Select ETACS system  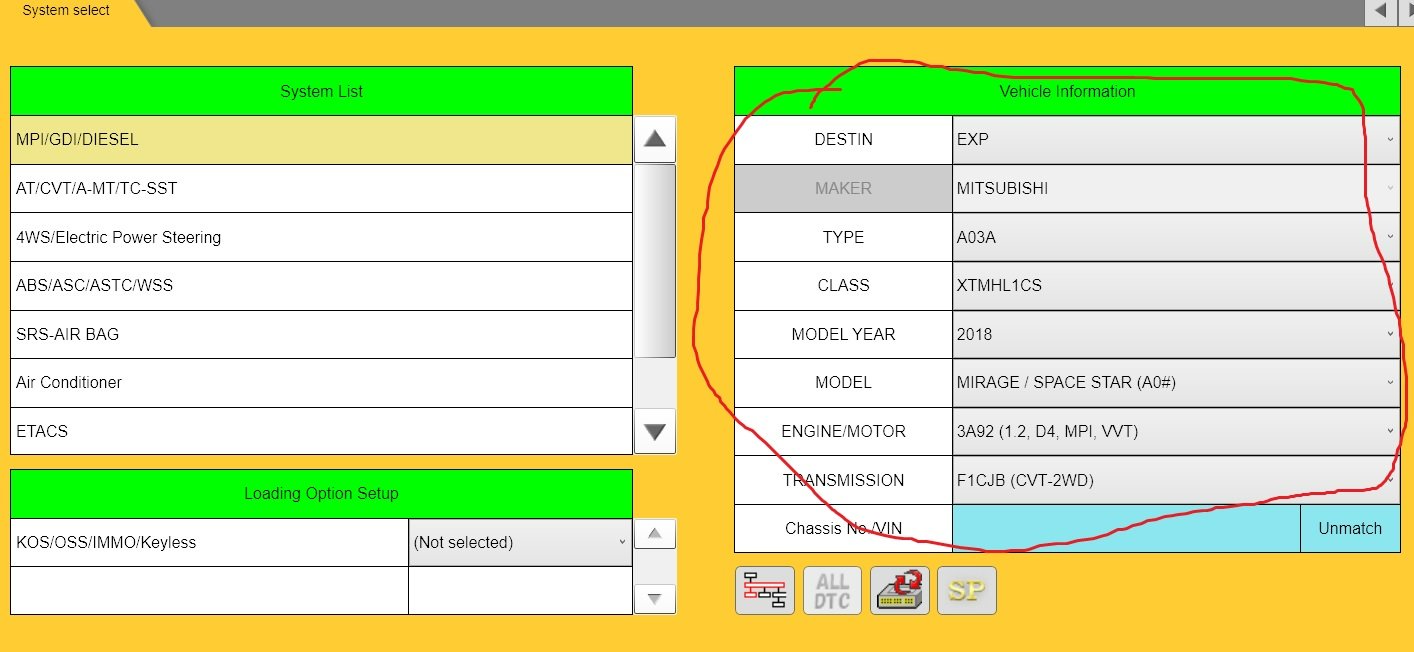321,431
